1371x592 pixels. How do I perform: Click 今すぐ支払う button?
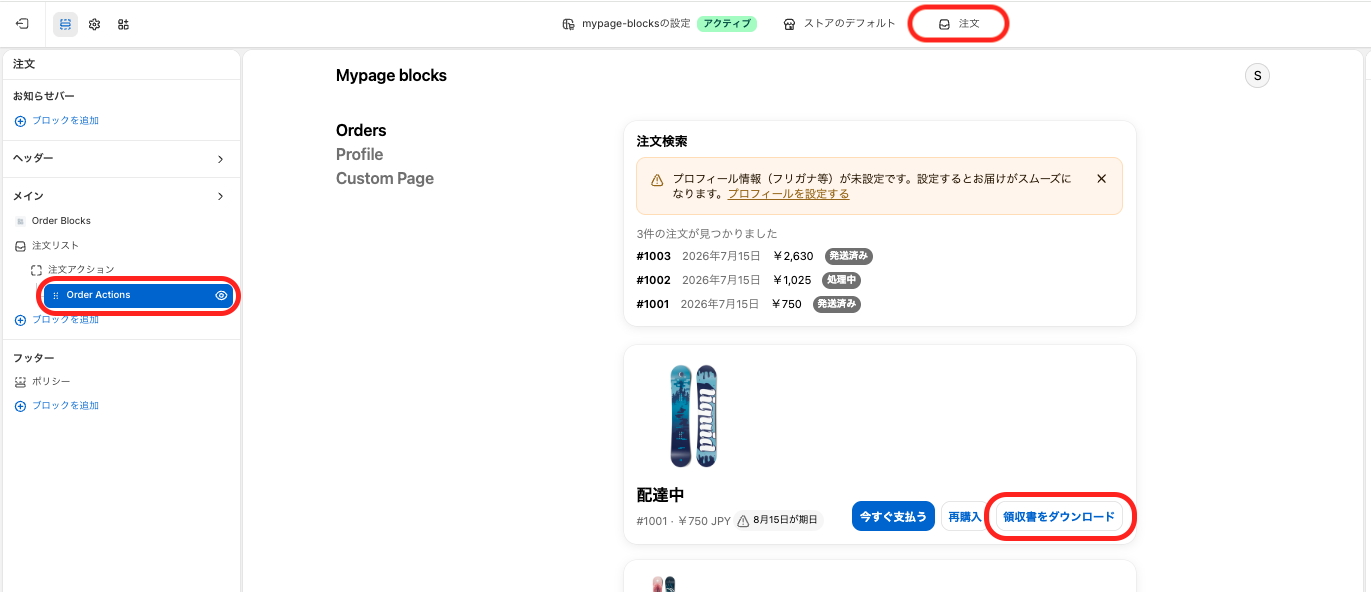893,516
